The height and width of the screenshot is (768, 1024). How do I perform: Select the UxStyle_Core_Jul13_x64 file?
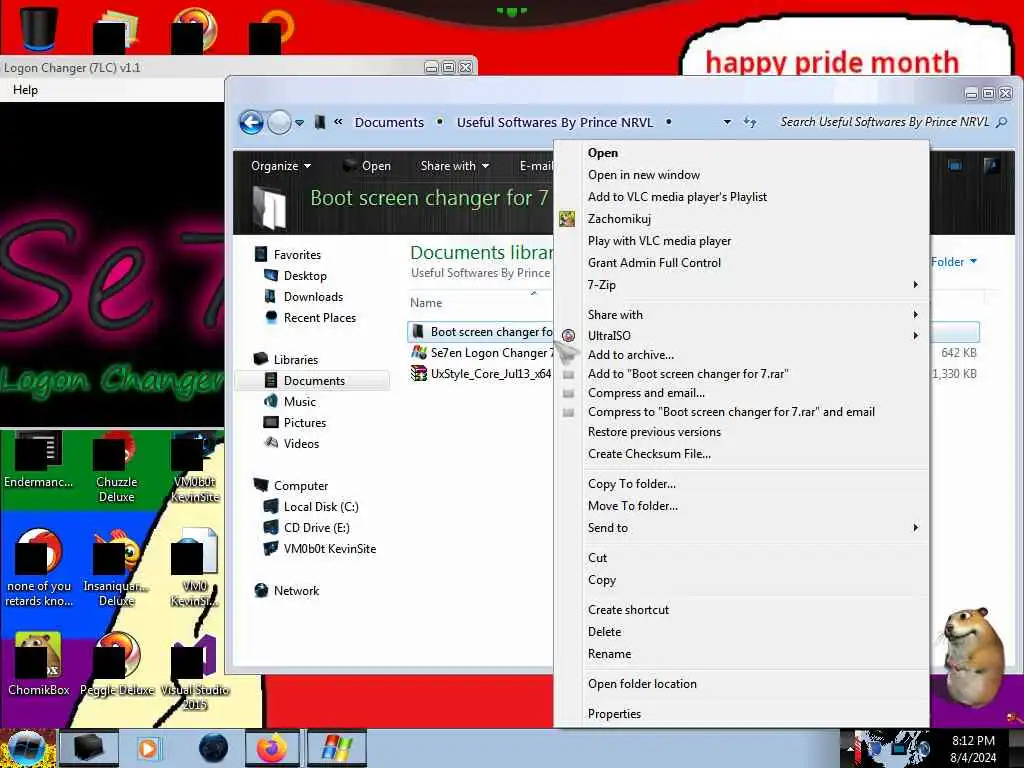(x=482, y=374)
